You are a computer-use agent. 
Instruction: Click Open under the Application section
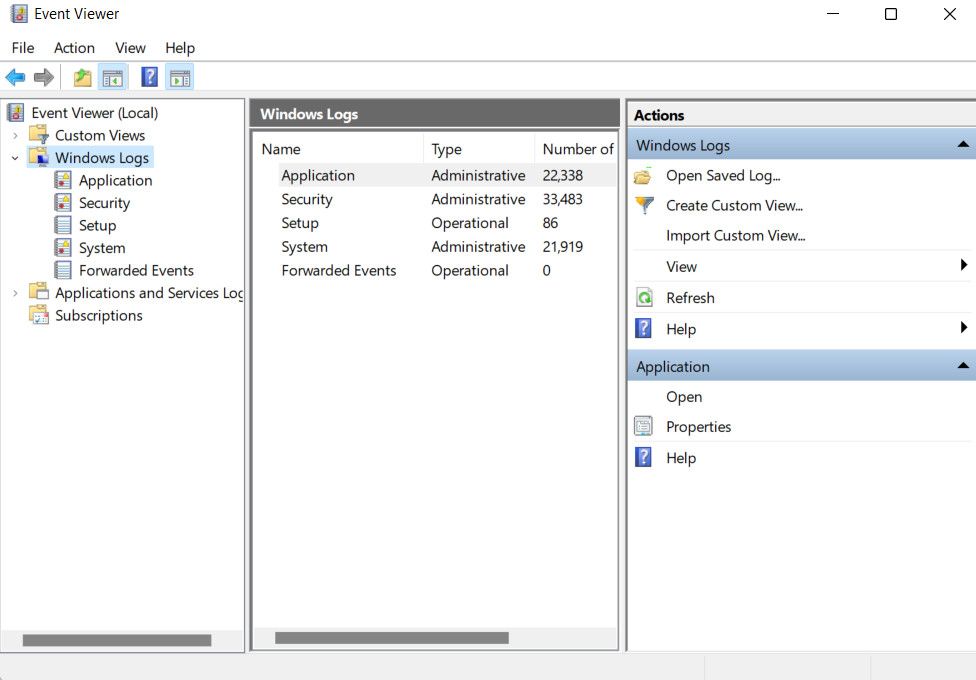(684, 397)
